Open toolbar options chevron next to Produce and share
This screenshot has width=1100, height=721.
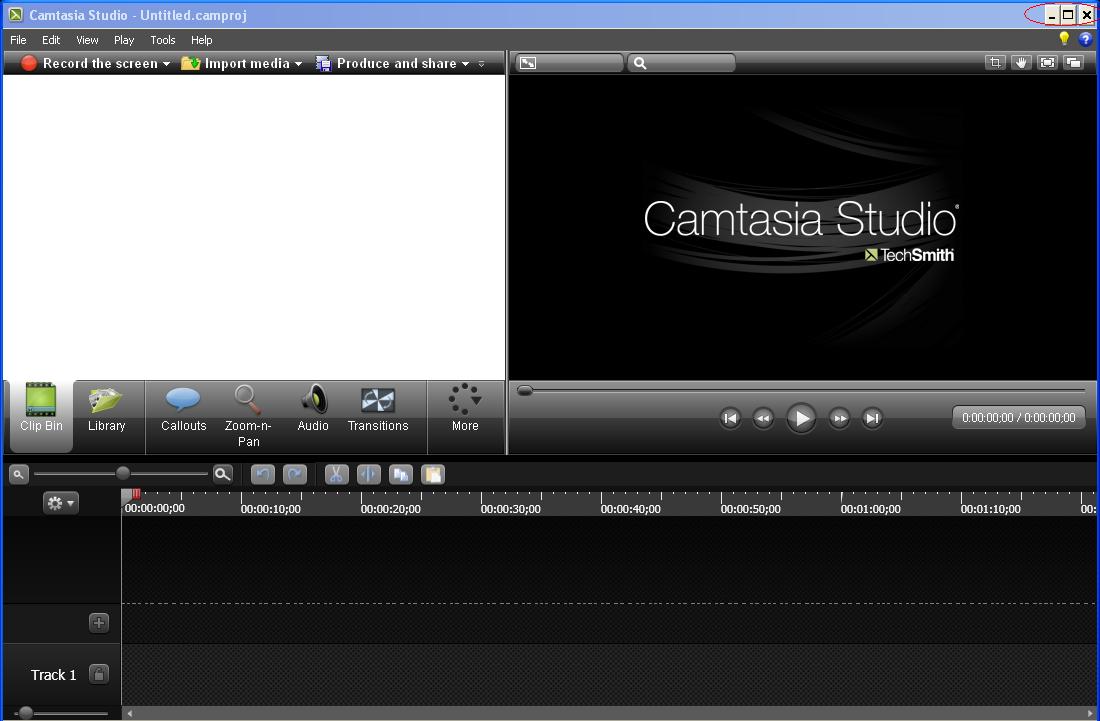(481, 64)
